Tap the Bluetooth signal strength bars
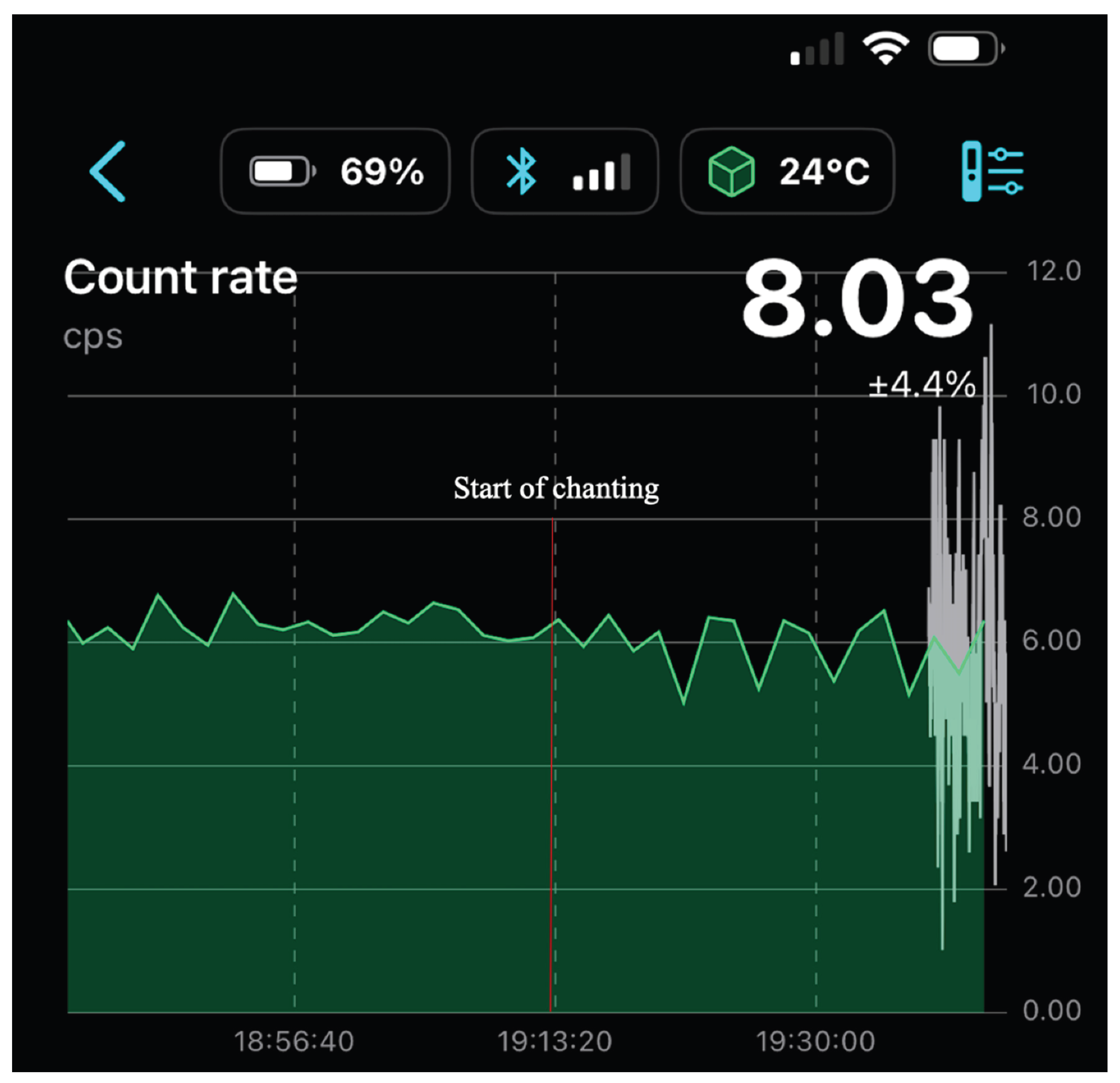The width and height of the screenshot is (1120, 1083). [x=601, y=171]
